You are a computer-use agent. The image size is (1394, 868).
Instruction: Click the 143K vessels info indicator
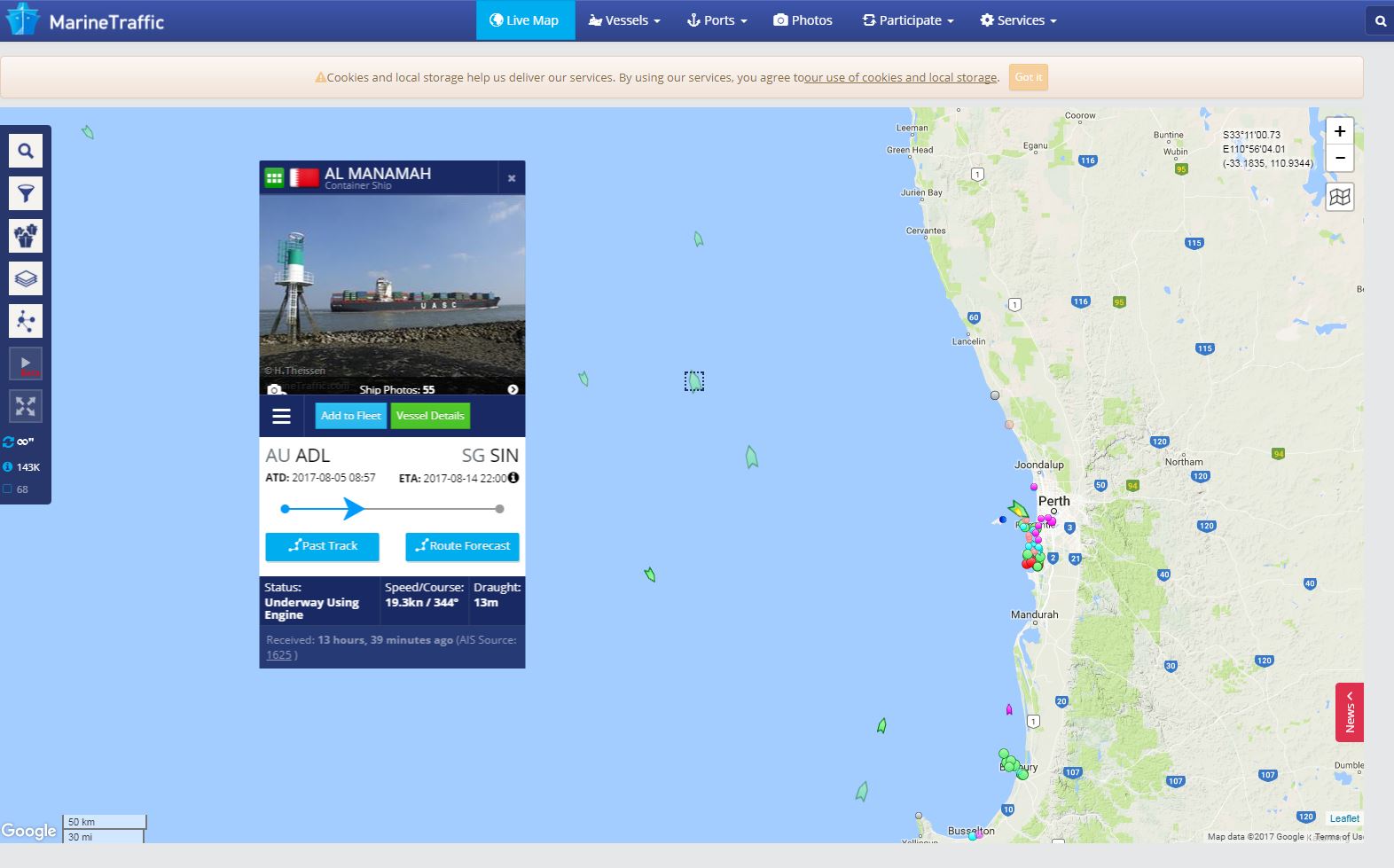pyautogui.click(x=21, y=467)
